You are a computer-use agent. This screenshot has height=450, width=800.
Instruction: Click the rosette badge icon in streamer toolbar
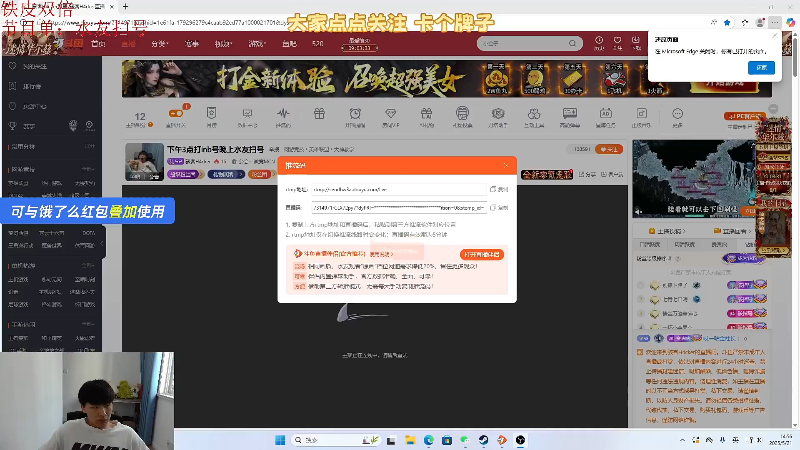pyautogui.click(x=498, y=113)
